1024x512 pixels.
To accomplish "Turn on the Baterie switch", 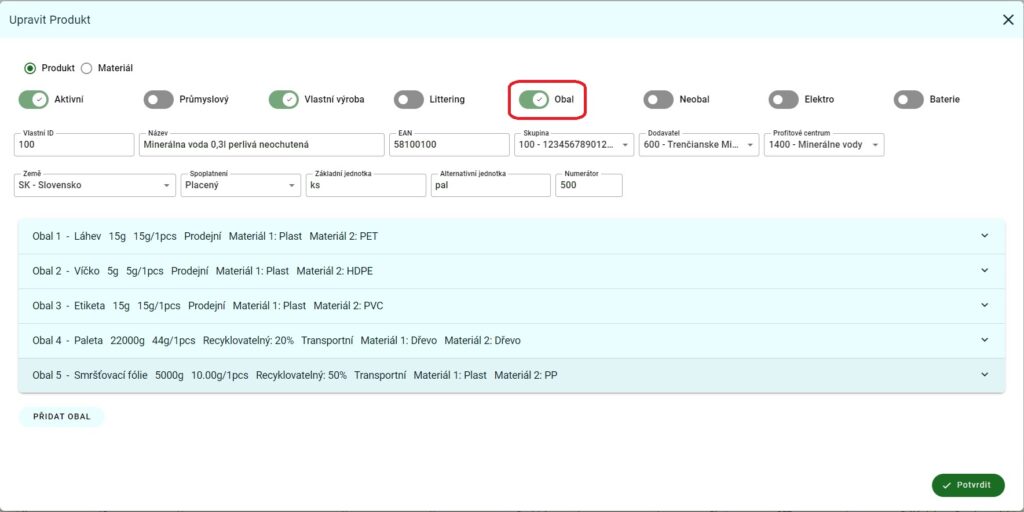I will (x=908, y=100).
